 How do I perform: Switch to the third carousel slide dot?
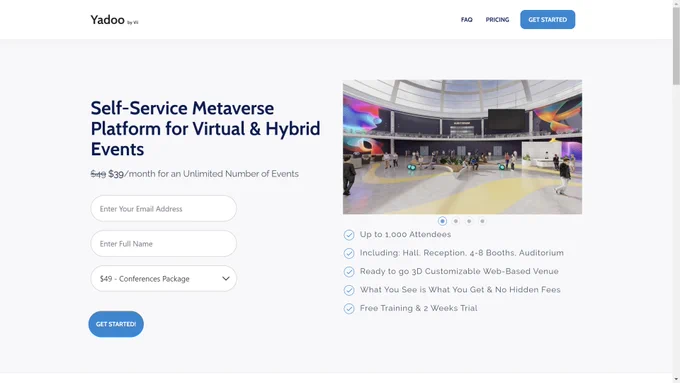[x=469, y=221]
